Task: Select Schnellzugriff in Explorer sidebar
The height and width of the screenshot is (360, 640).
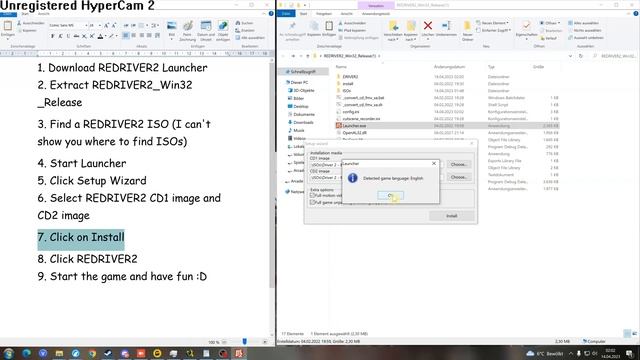Action: pyautogui.click(x=303, y=71)
